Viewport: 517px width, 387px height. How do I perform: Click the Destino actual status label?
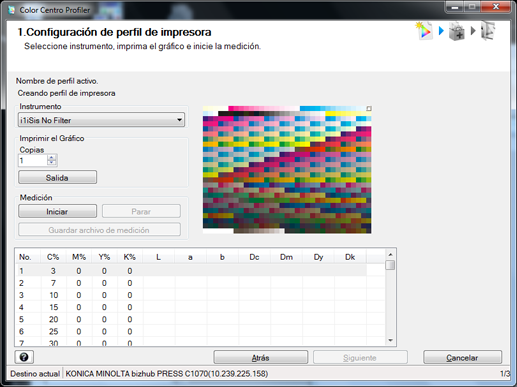pyautogui.click(x=35, y=374)
